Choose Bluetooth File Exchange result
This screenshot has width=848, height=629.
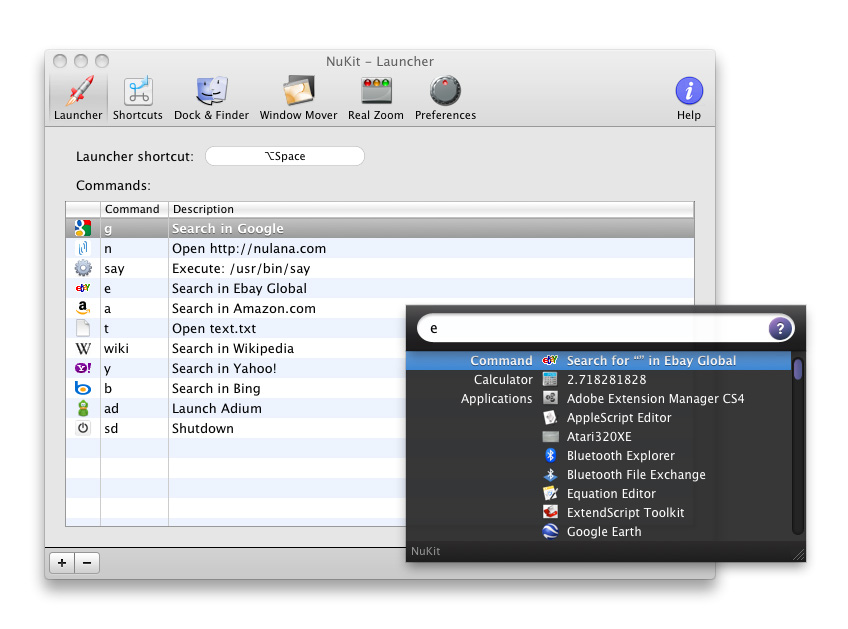[599, 474]
